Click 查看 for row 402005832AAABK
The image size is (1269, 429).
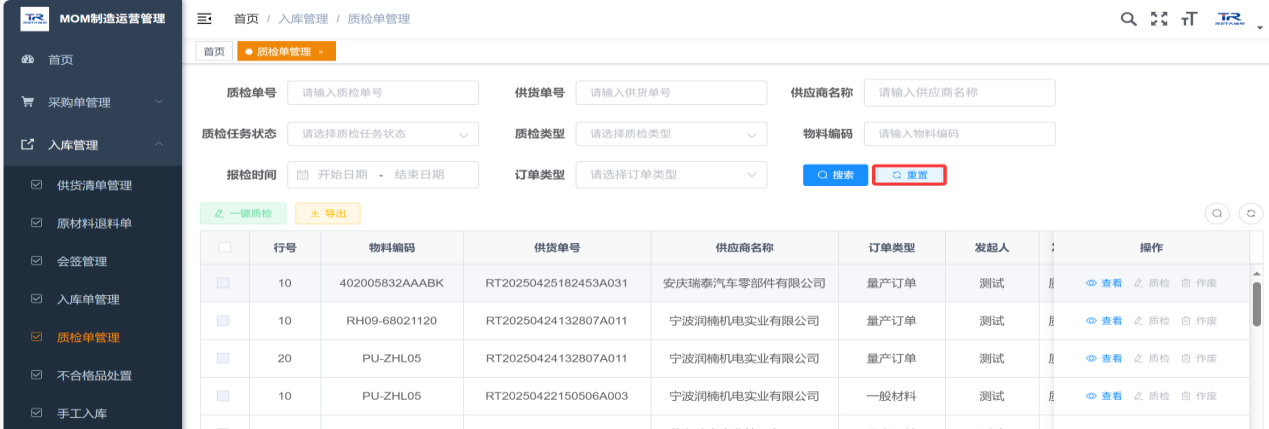click(x=1104, y=283)
